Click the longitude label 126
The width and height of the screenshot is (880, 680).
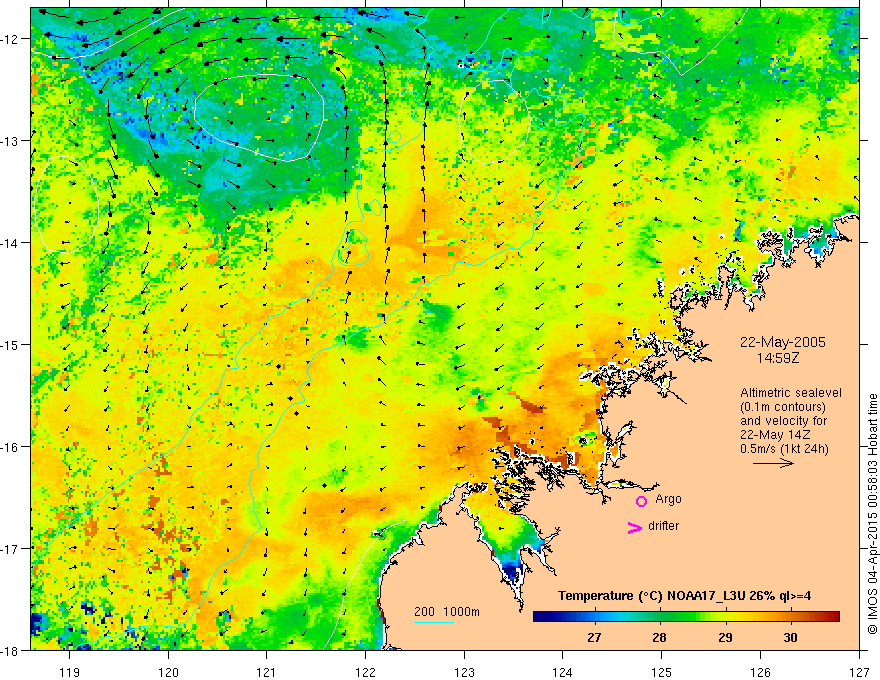(x=760, y=672)
